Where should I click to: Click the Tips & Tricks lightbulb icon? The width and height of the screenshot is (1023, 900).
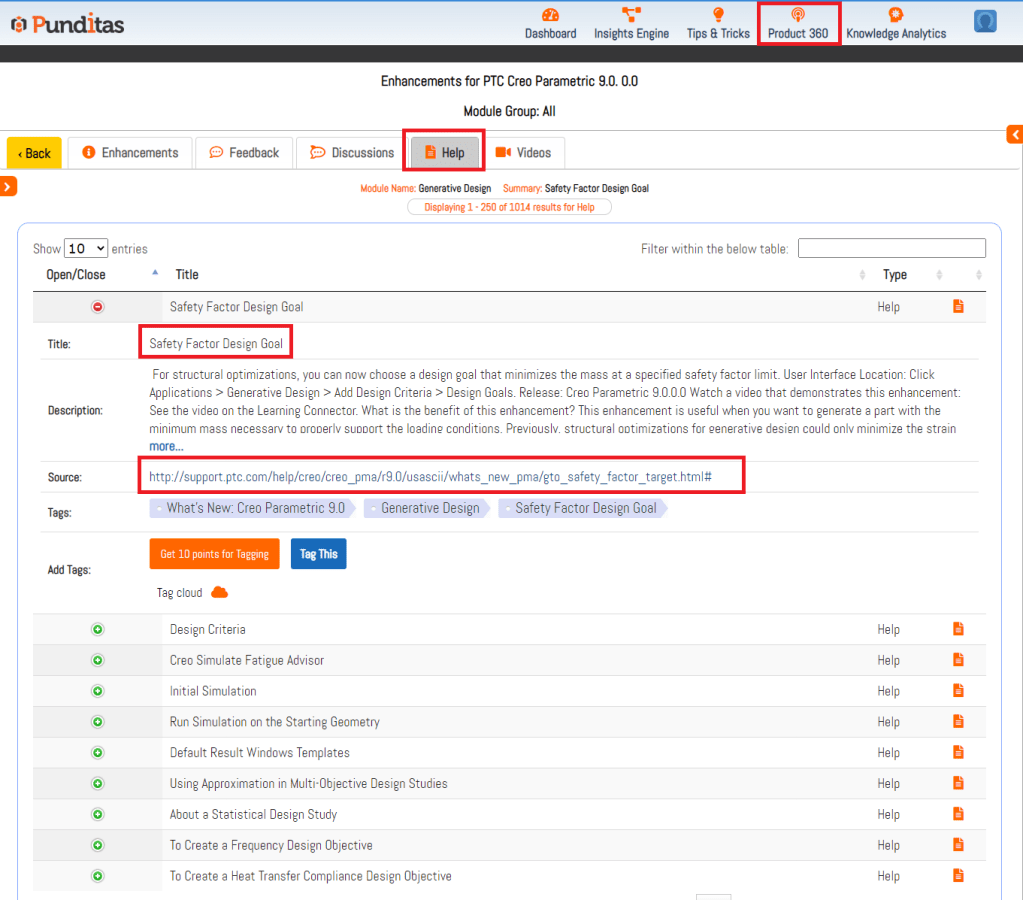click(x=718, y=15)
